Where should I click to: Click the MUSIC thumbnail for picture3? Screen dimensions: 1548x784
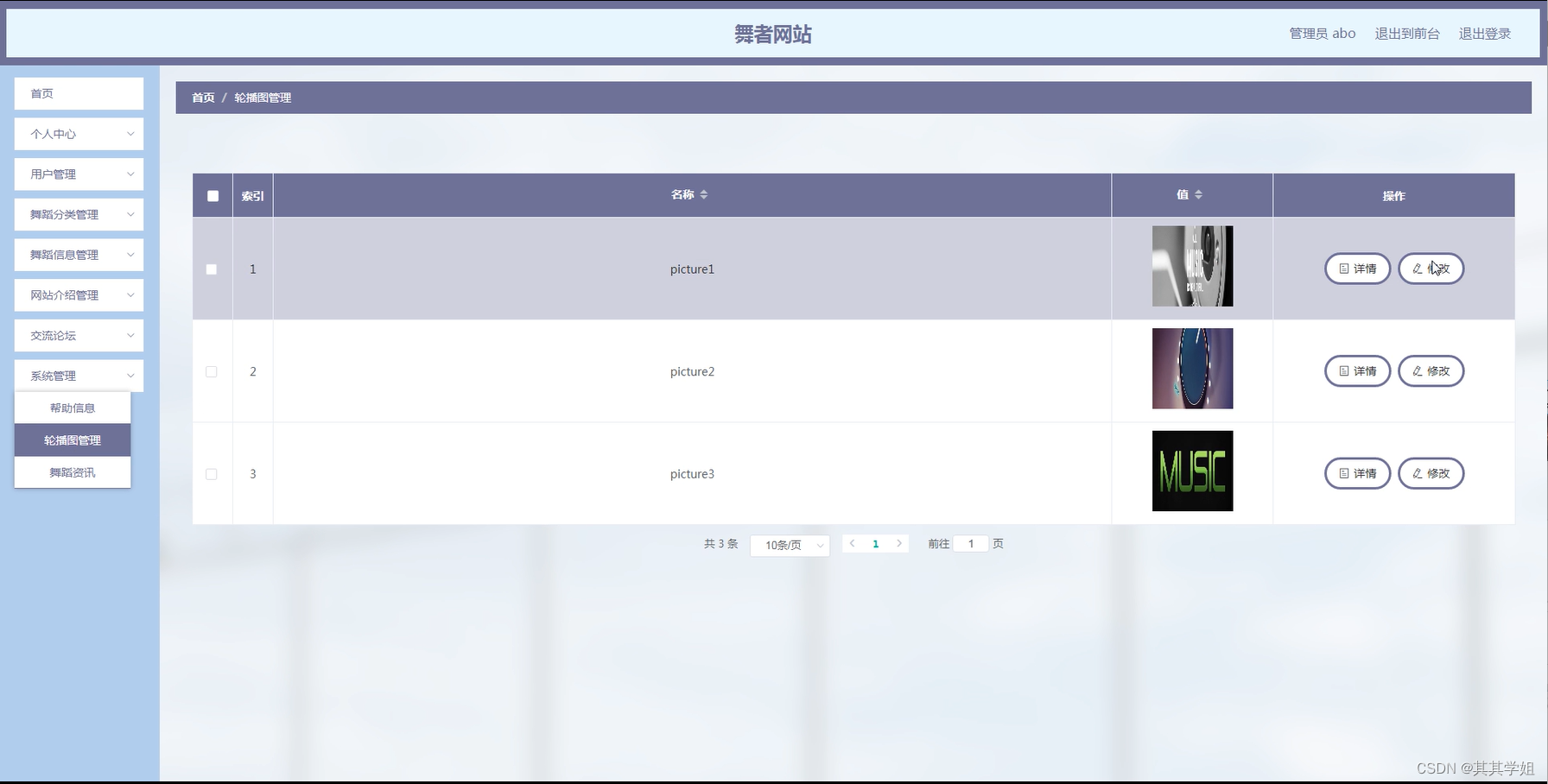pyautogui.click(x=1192, y=471)
